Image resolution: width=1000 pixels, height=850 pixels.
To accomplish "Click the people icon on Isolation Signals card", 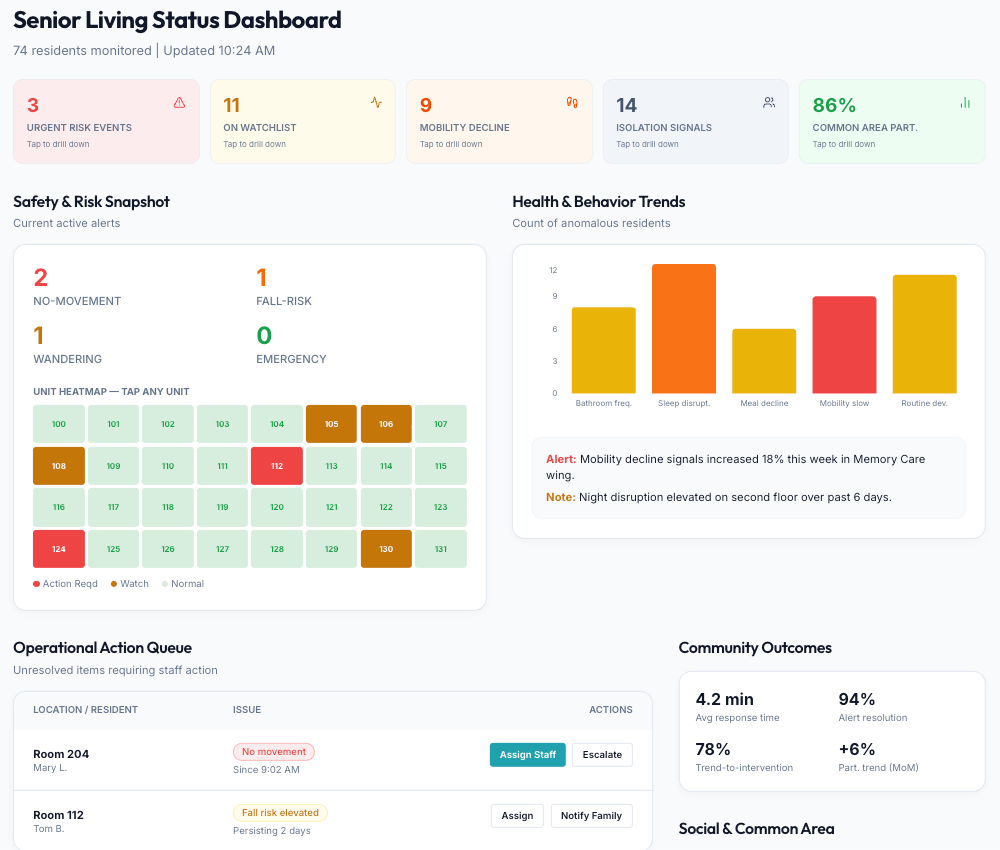I will (x=769, y=103).
